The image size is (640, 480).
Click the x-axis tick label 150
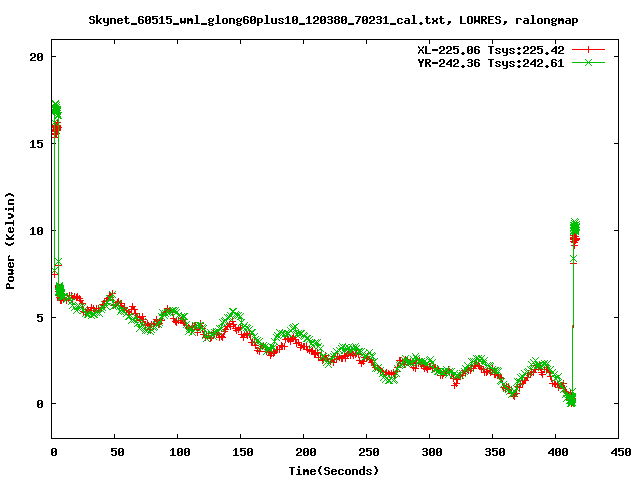click(x=242, y=452)
